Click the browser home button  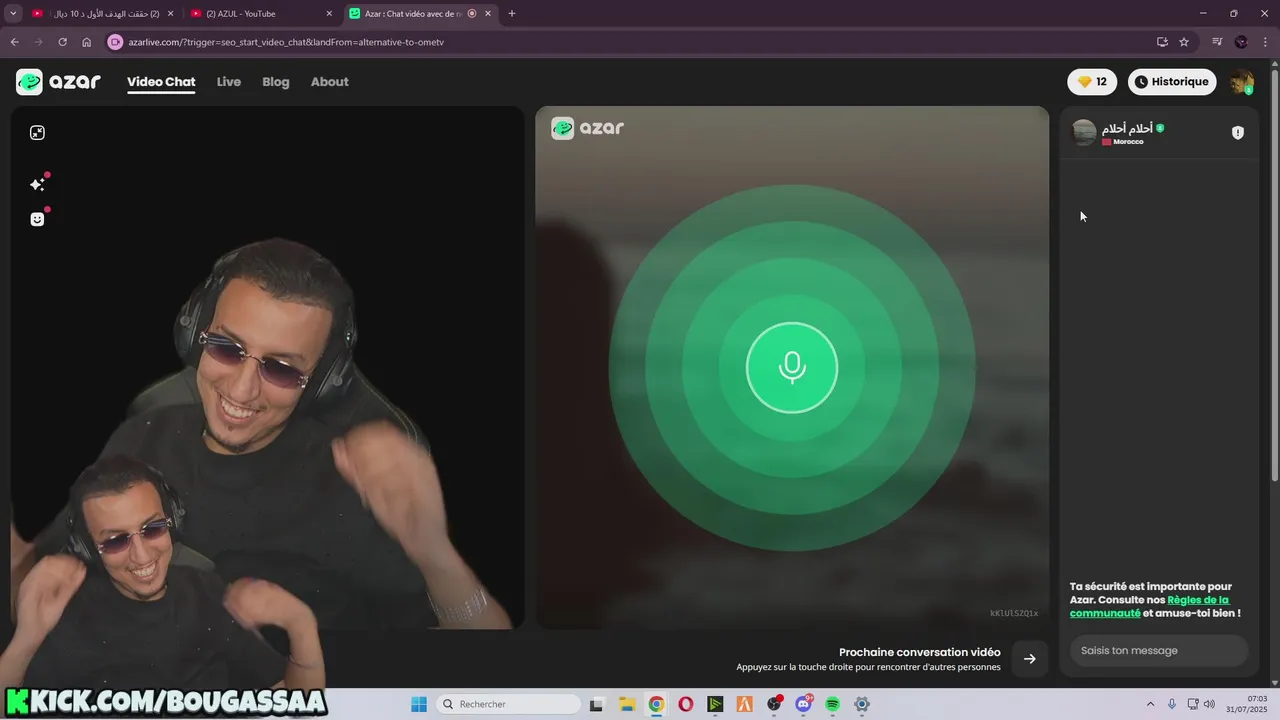[87, 42]
